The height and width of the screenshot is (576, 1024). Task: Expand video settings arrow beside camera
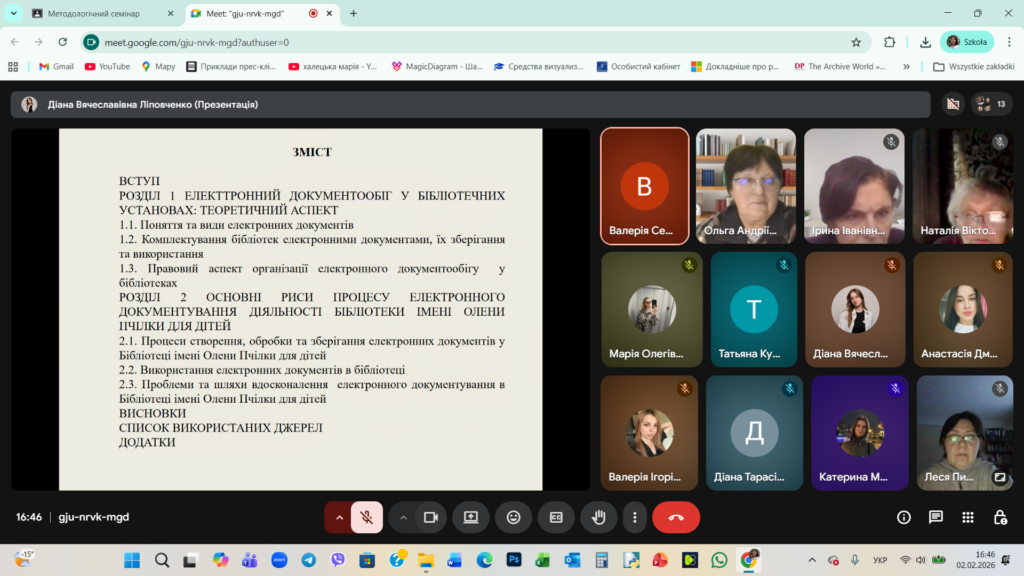pos(404,517)
